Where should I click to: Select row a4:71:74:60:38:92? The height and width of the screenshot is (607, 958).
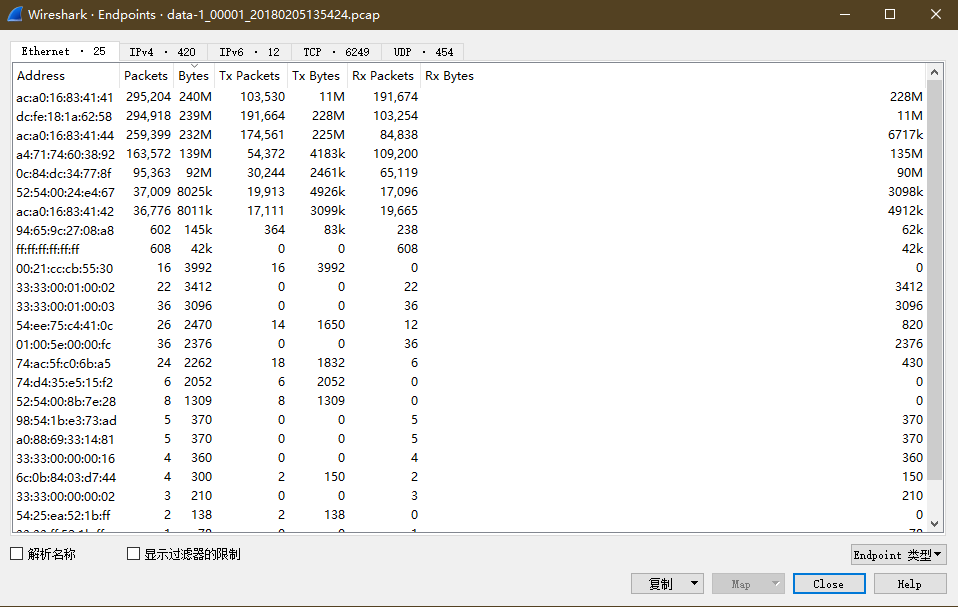click(x=469, y=153)
